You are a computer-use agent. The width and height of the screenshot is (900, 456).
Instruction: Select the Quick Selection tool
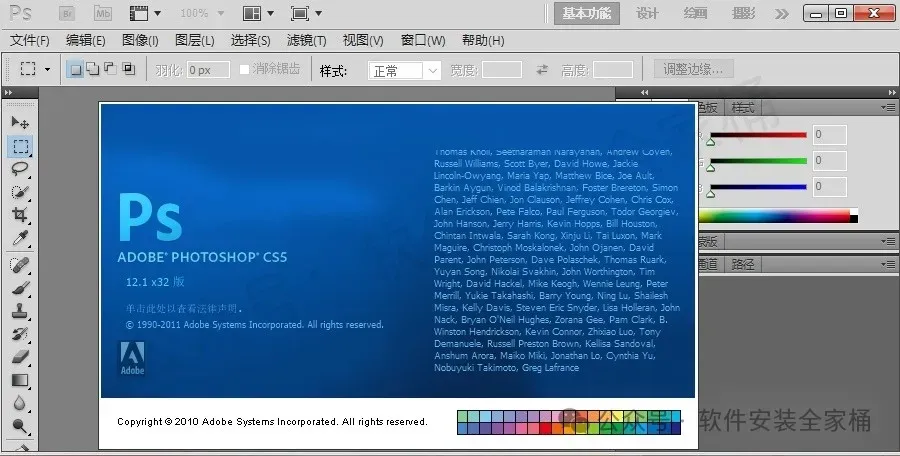20,192
